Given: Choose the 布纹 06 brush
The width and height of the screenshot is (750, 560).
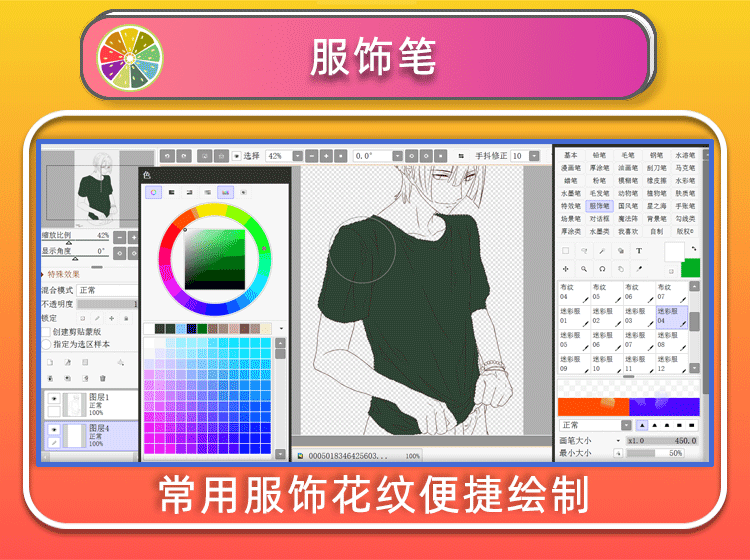Looking at the screenshot, I should pos(639,293).
